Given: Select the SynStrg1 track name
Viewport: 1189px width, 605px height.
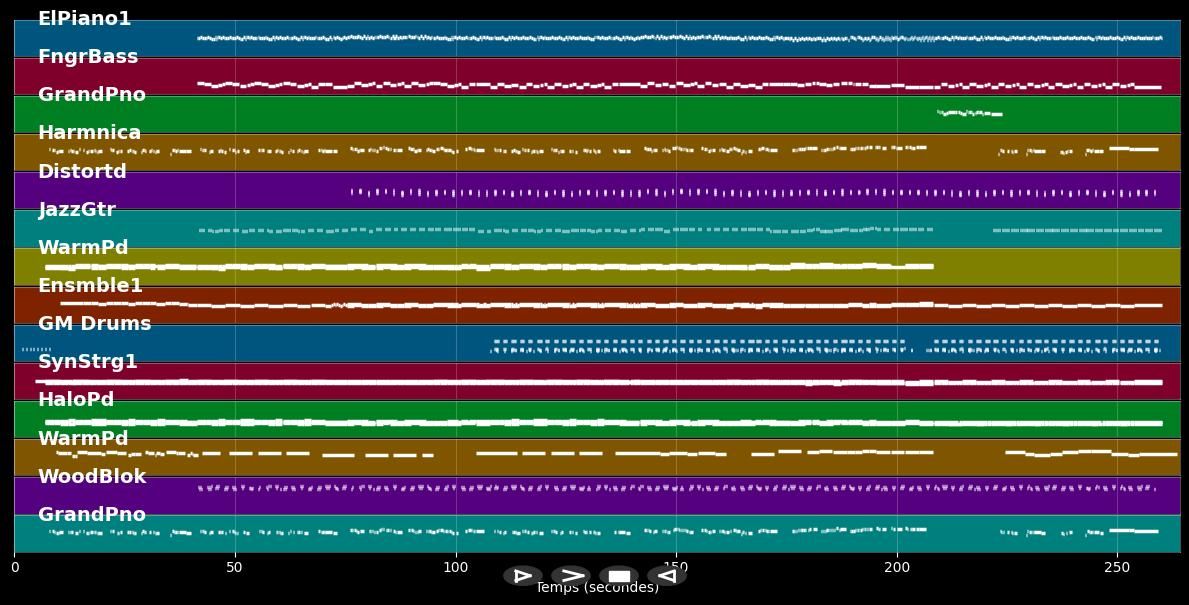Looking at the screenshot, I should [88, 362].
